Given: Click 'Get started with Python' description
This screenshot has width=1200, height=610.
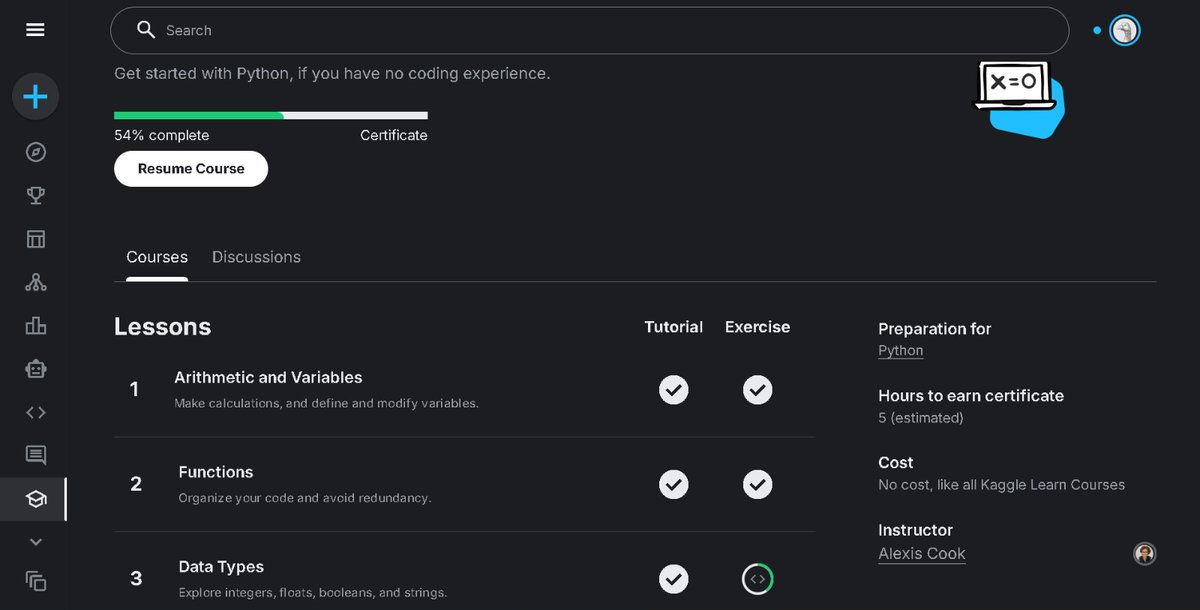Looking at the screenshot, I should click(x=332, y=74).
